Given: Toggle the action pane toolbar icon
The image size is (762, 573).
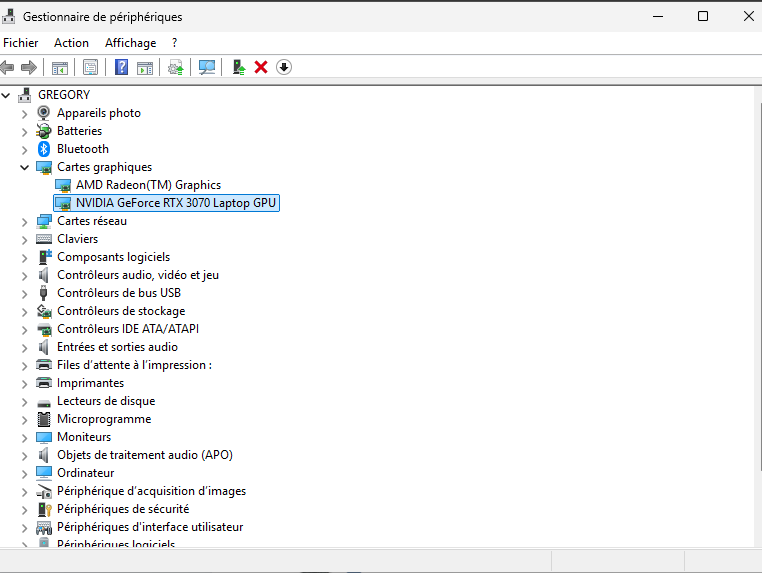Looking at the screenshot, I should tap(145, 67).
